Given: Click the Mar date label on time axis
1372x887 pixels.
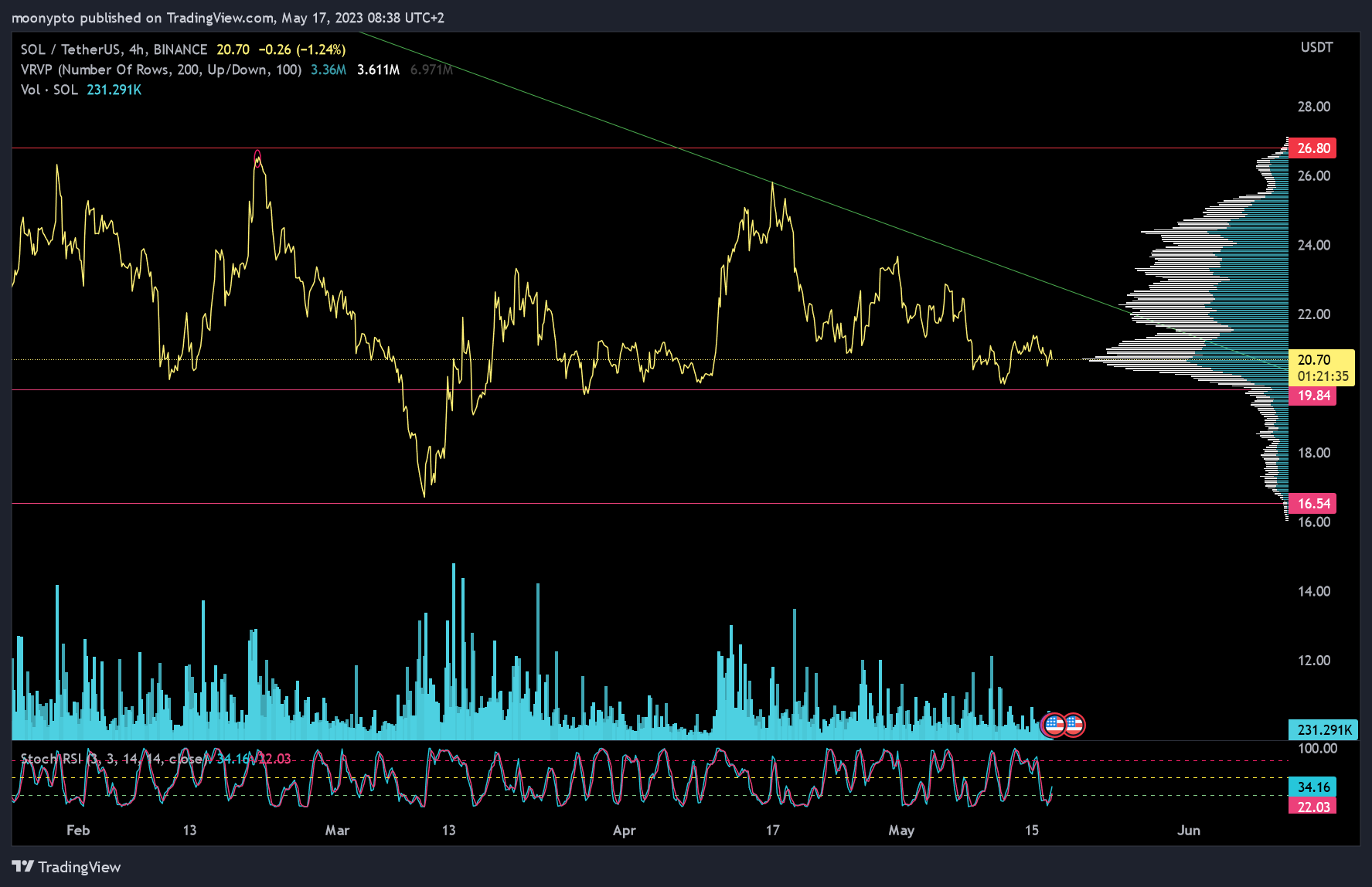Looking at the screenshot, I should point(337,831).
